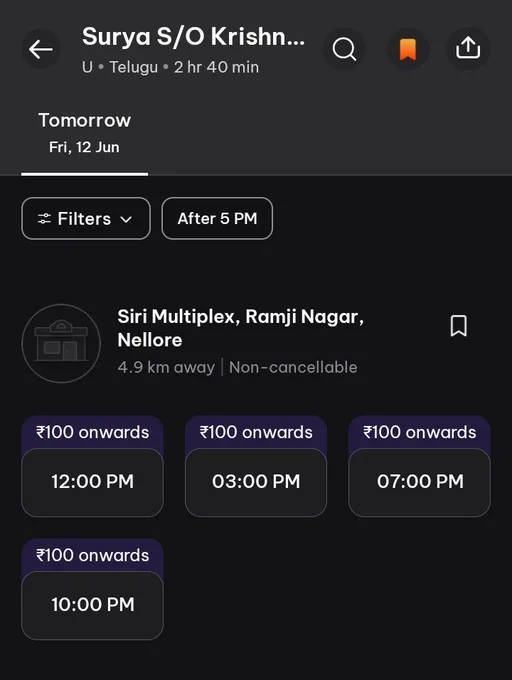Tap the U • Telugu movie info line
Viewport: 512px width, 680px height.
pyautogui.click(x=170, y=67)
